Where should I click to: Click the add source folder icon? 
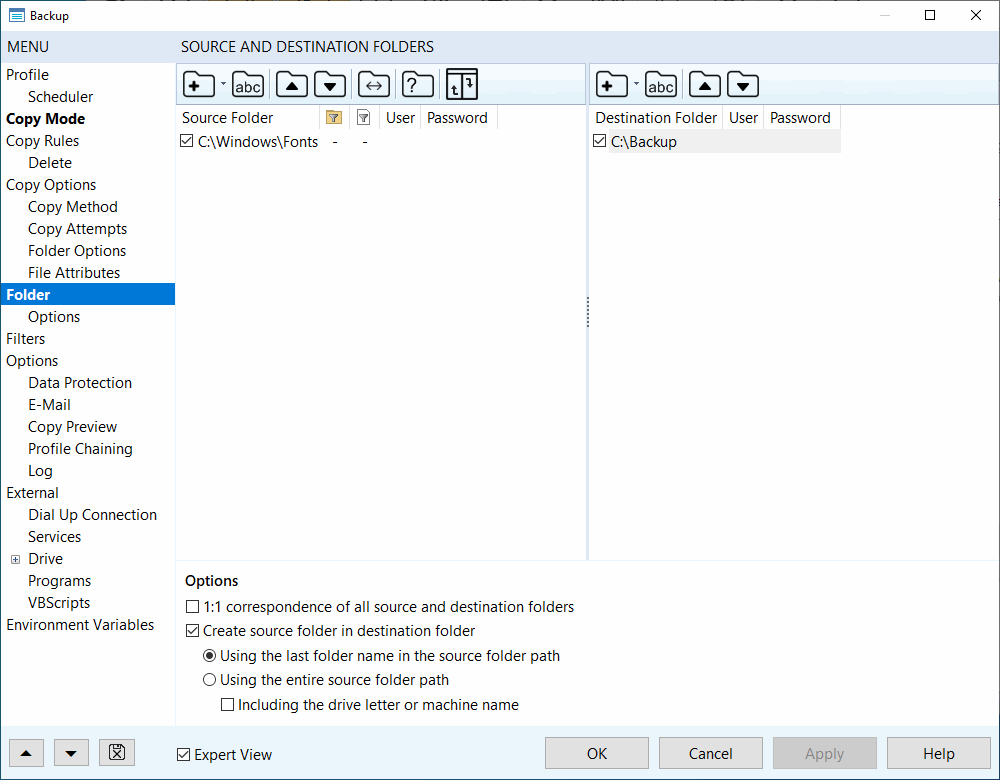[198, 86]
